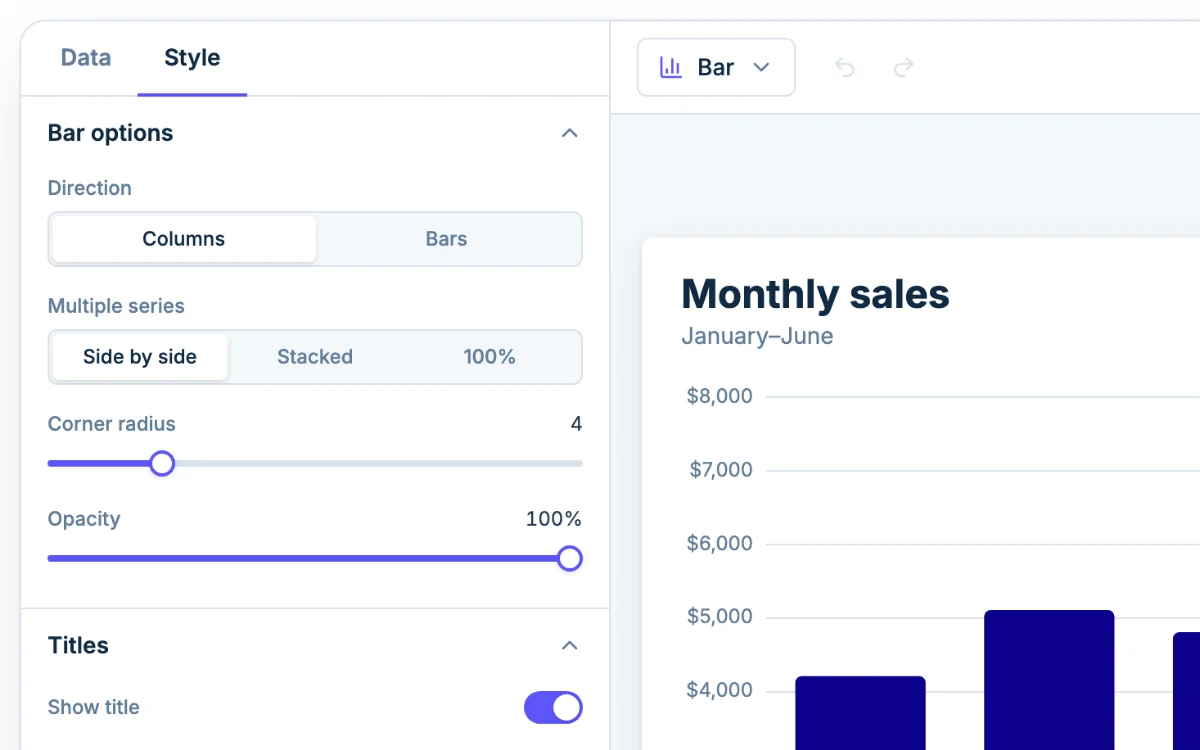This screenshot has width=1200, height=750.
Task: Click the $6,000 axis label
Action: point(720,544)
